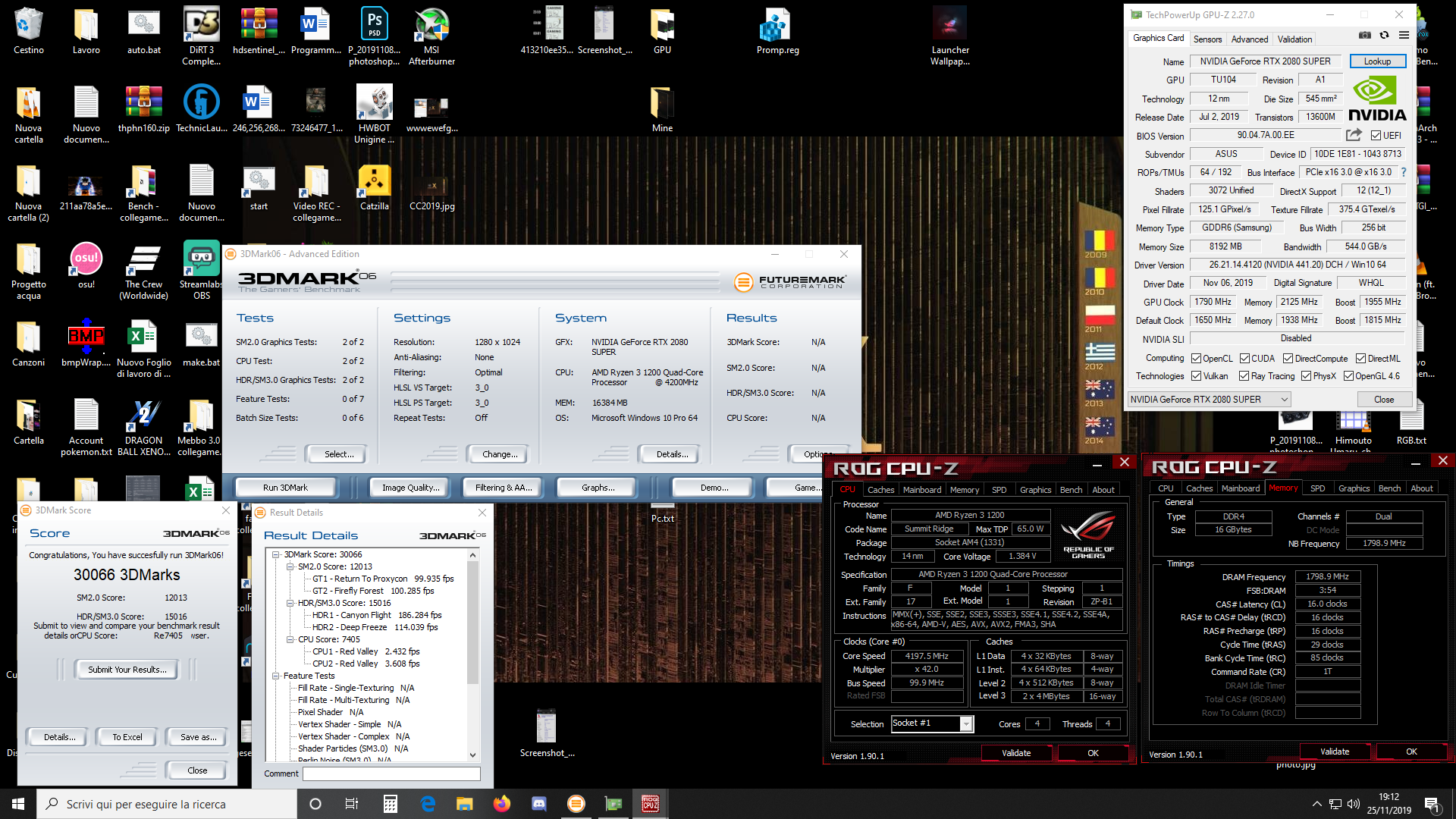
Task: Click Submit Your Results button
Action: click(x=127, y=670)
